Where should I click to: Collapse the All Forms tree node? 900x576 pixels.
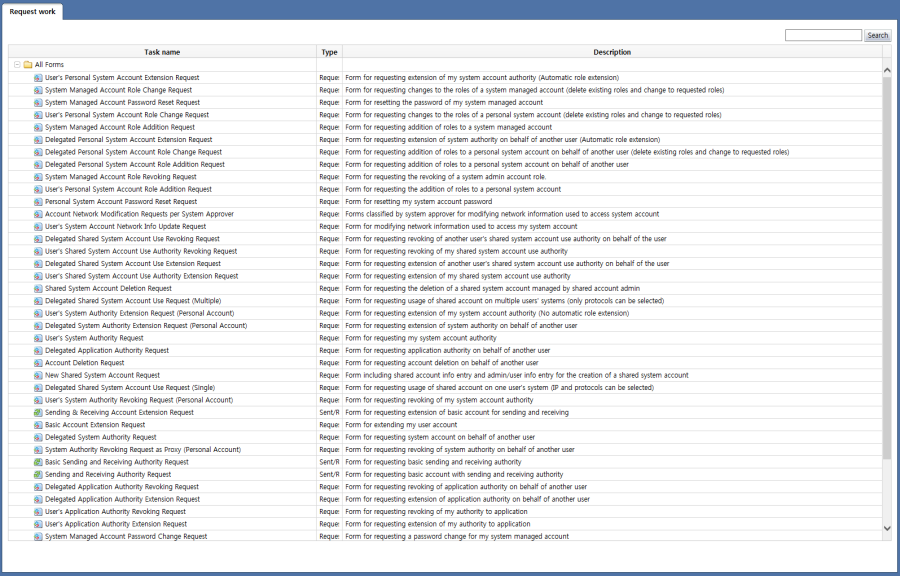pyautogui.click(x=18, y=63)
